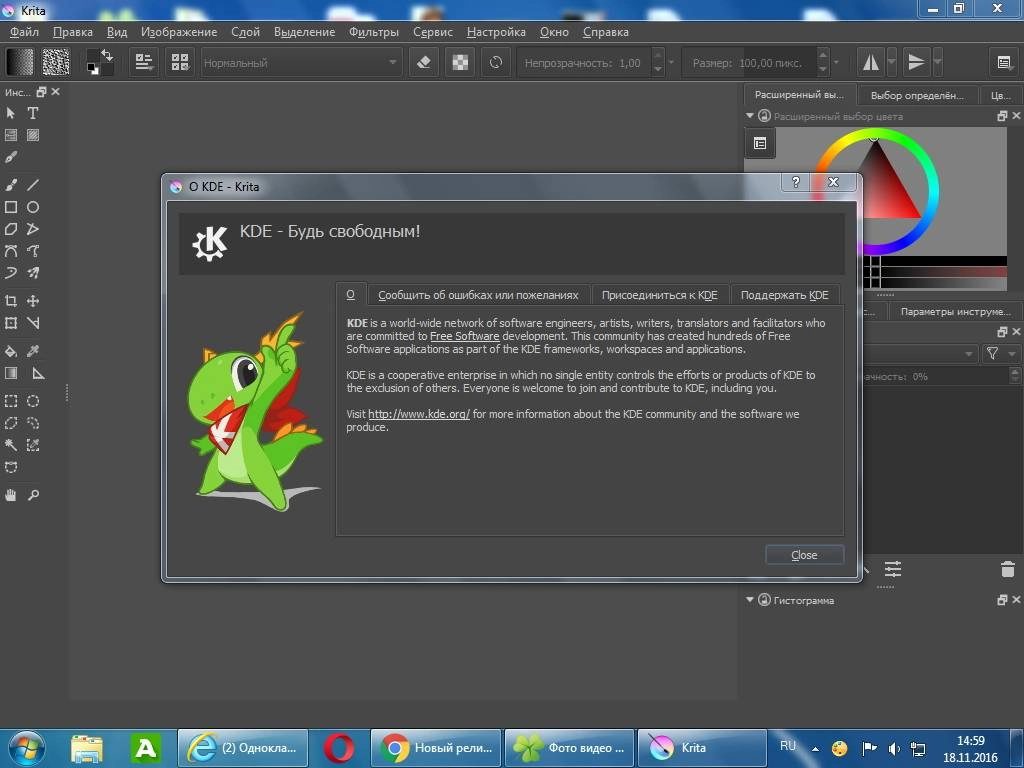Select the multibrush tool
This screenshot has width=1024, height=768.
coord(33,273)
